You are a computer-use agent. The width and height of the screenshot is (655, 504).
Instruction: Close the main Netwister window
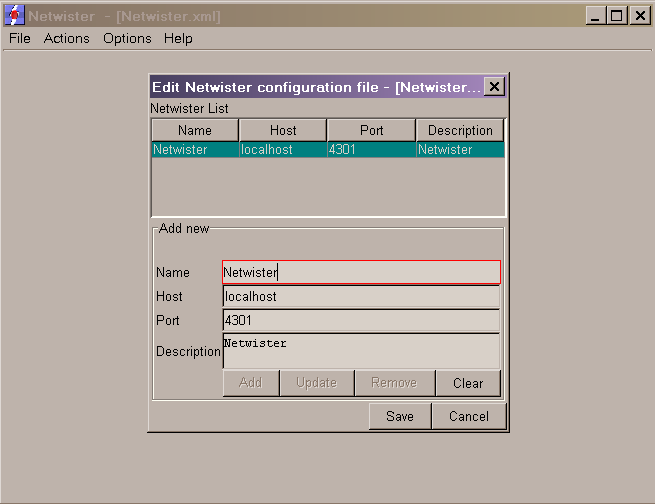pyautogui.click(x=640, y=16)
